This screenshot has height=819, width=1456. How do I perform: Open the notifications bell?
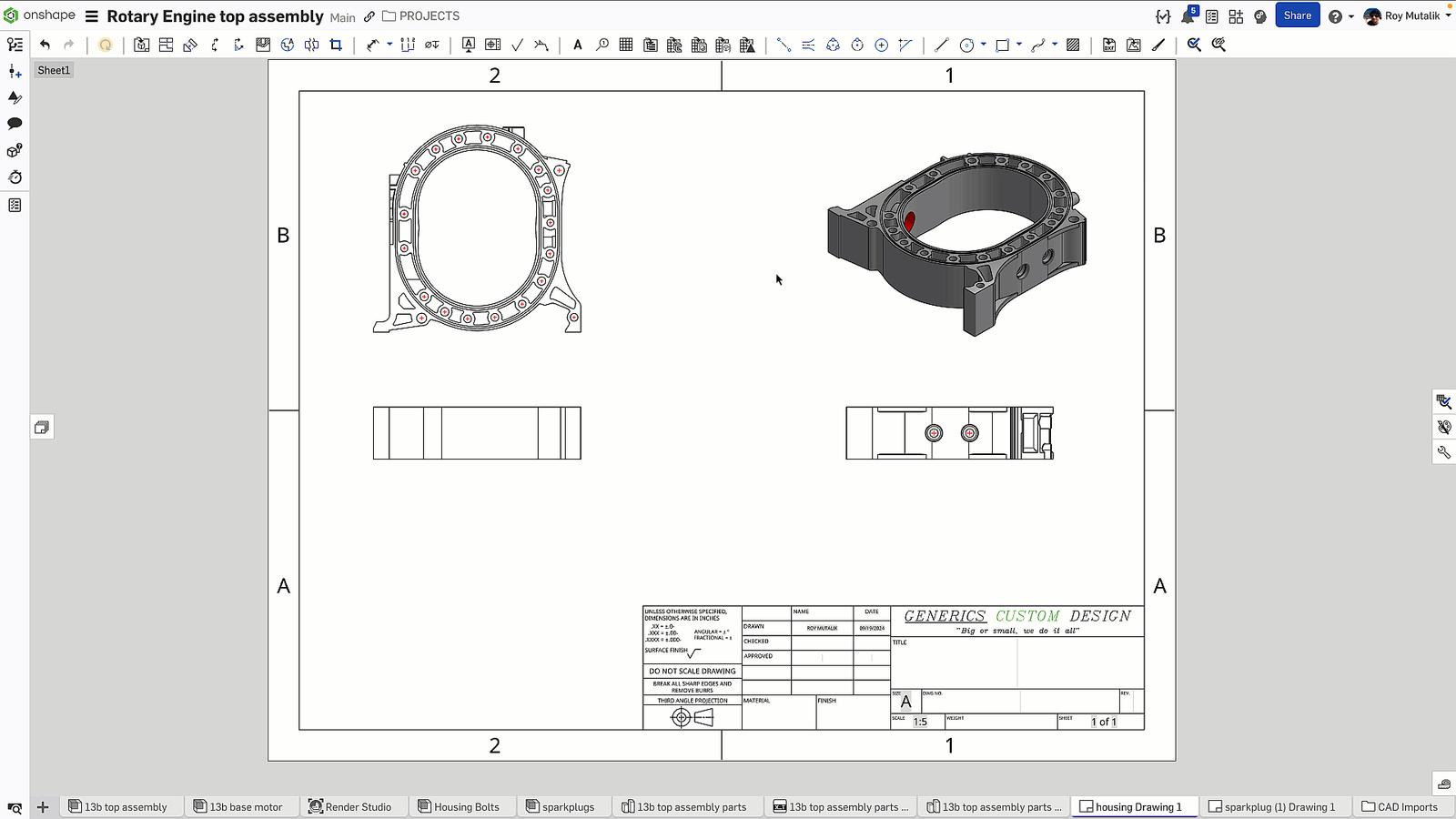click(x=1188, y=16)
